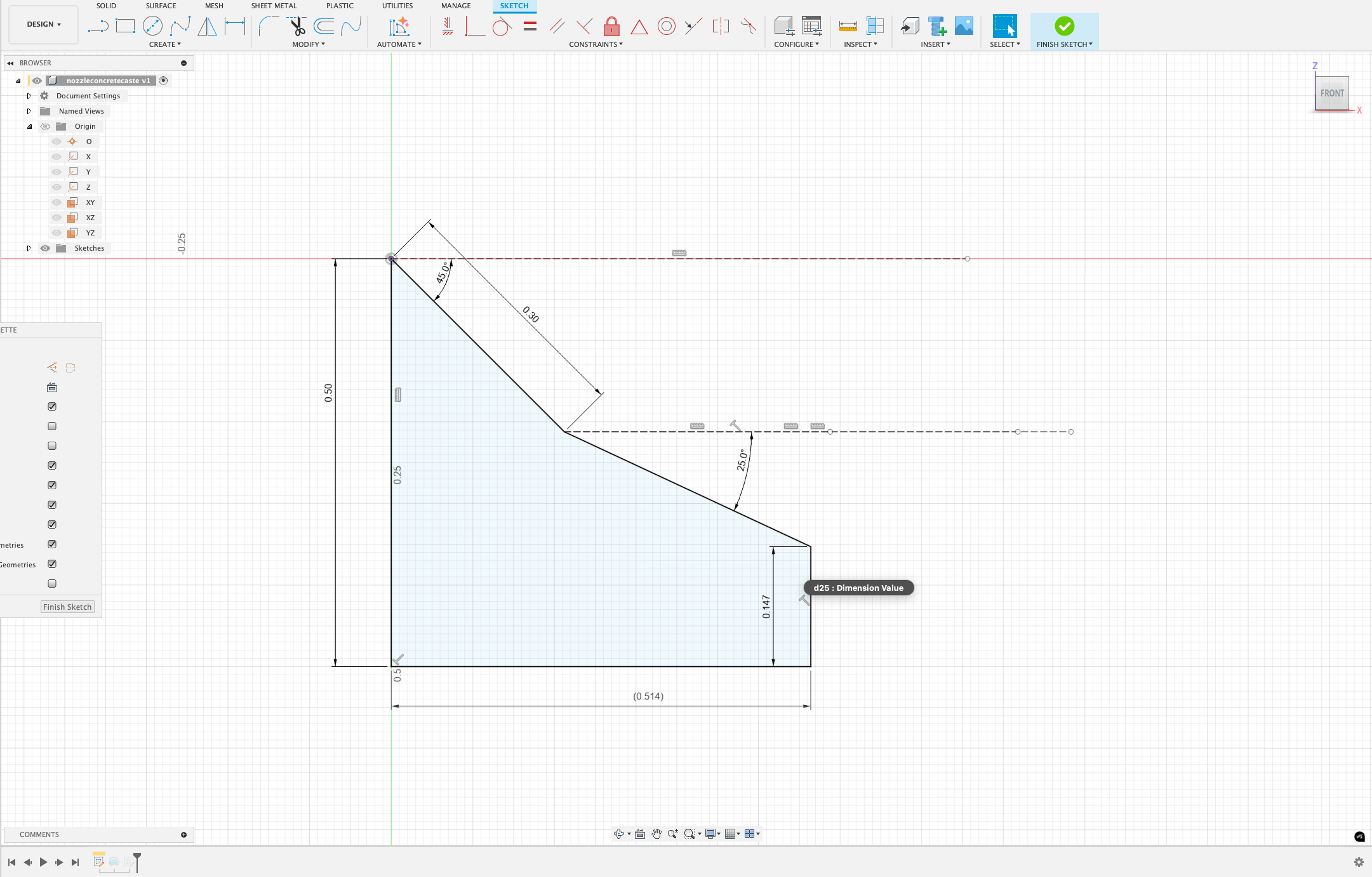Select the Rectangle sketch tool
1372x877 pixels.
click(x=125, y=26)
